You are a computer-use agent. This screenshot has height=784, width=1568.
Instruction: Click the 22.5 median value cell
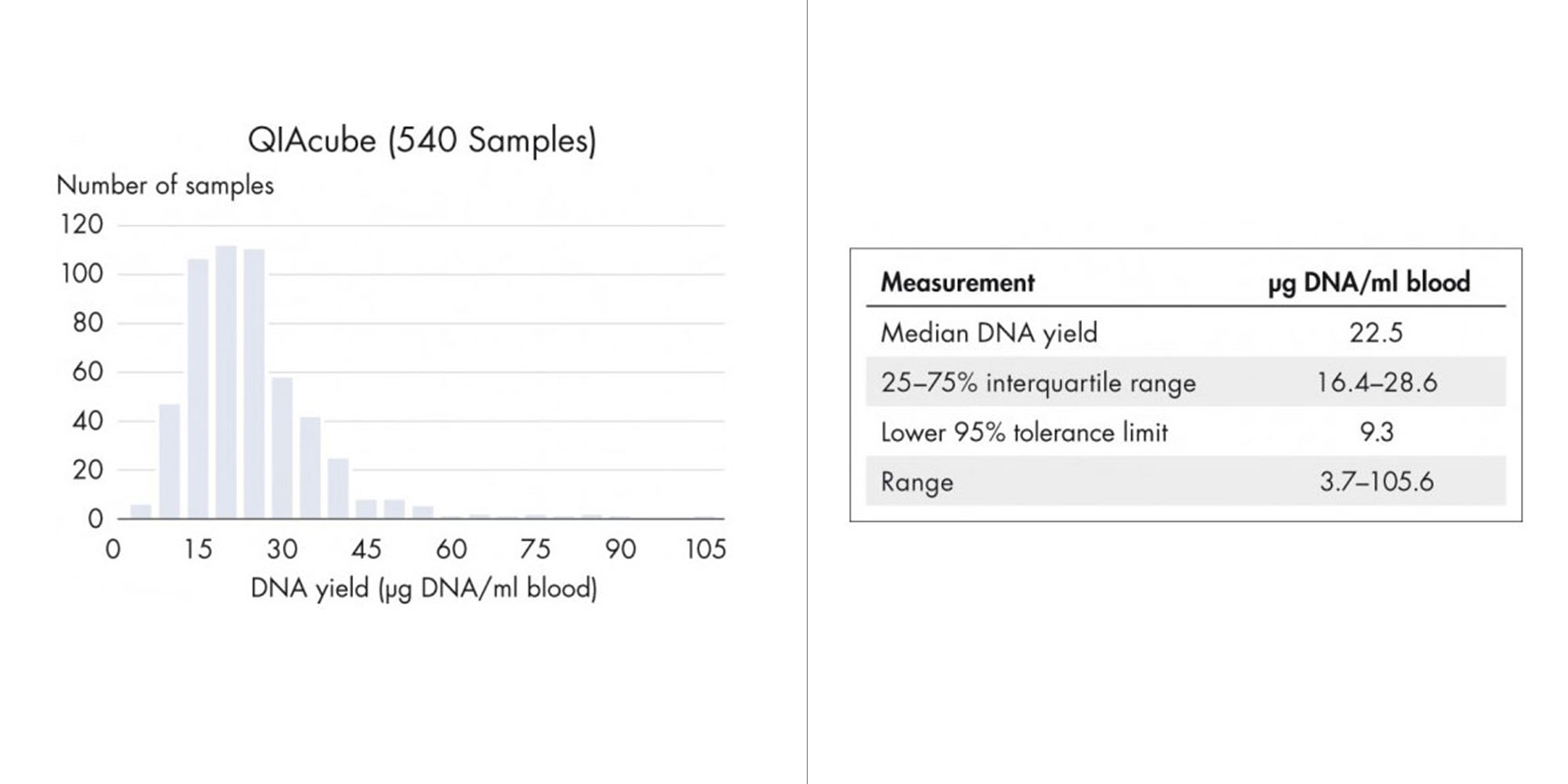1376,332
